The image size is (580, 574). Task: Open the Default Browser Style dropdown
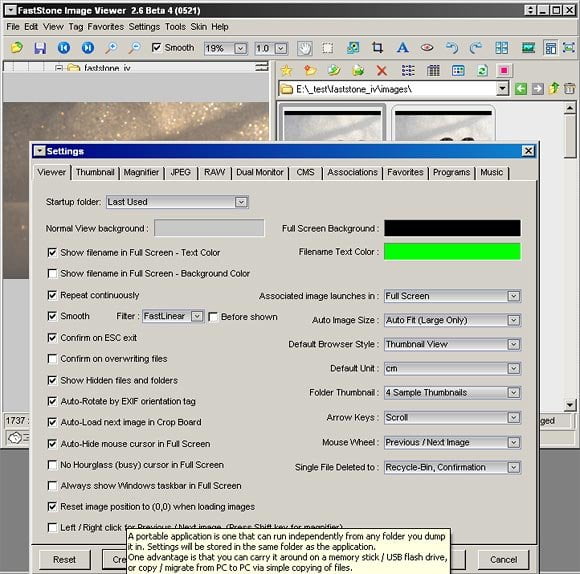[452, 344]
